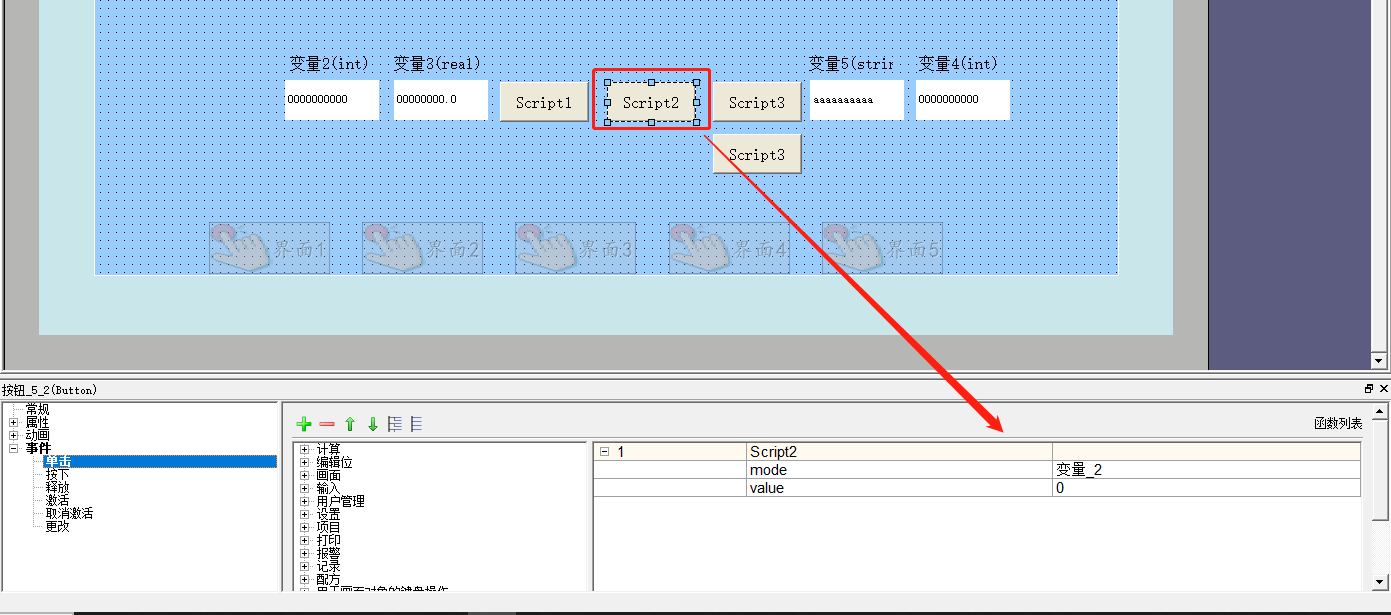
Task: Expand the 输入 function category
Action: (305, 488)
